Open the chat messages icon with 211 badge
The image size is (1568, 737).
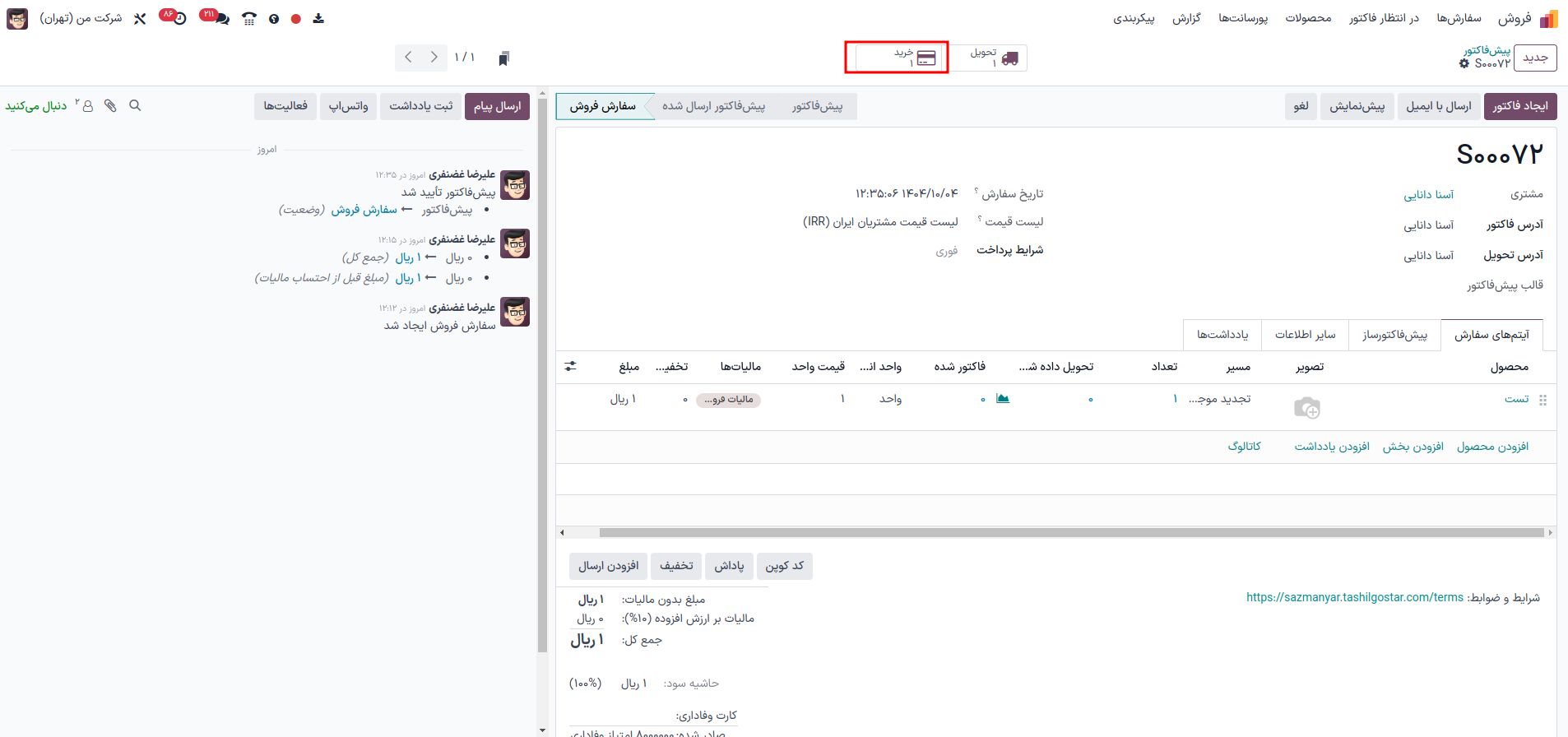(x=220, y=18)
